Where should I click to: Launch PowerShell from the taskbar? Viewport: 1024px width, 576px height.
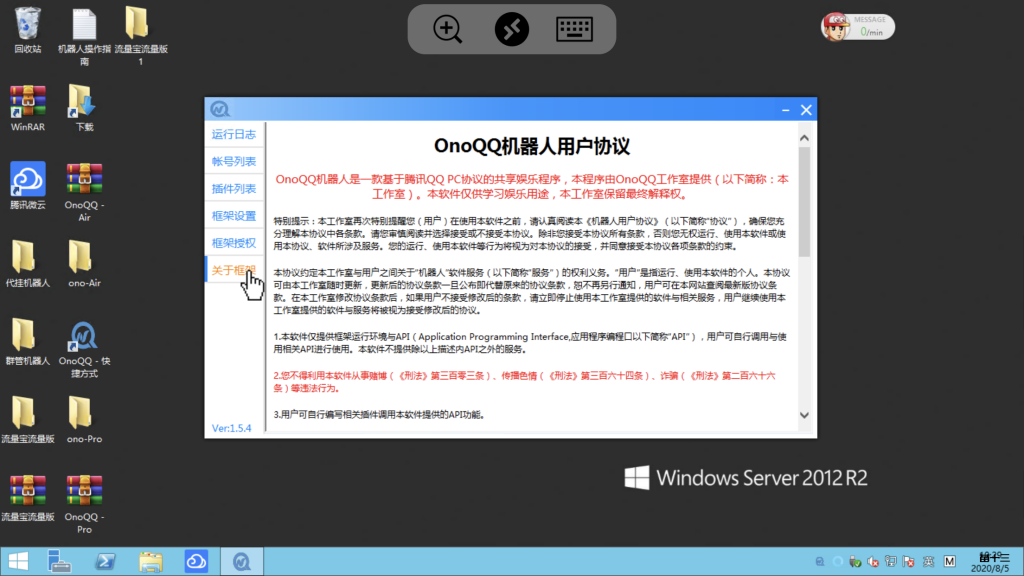105,562
